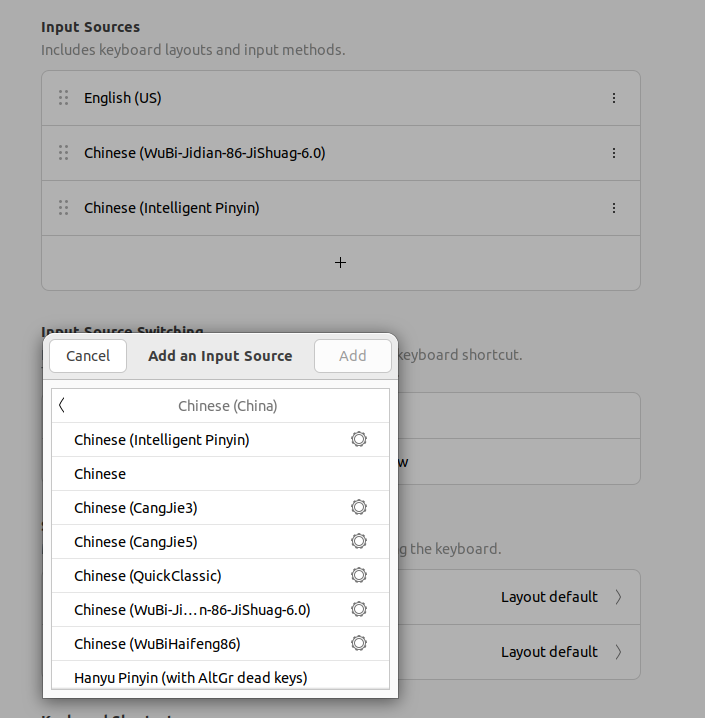Click gear icon beside Chinese (CangJie5)
The height and width of the screenshot is (718, 705).
(359, 541)
